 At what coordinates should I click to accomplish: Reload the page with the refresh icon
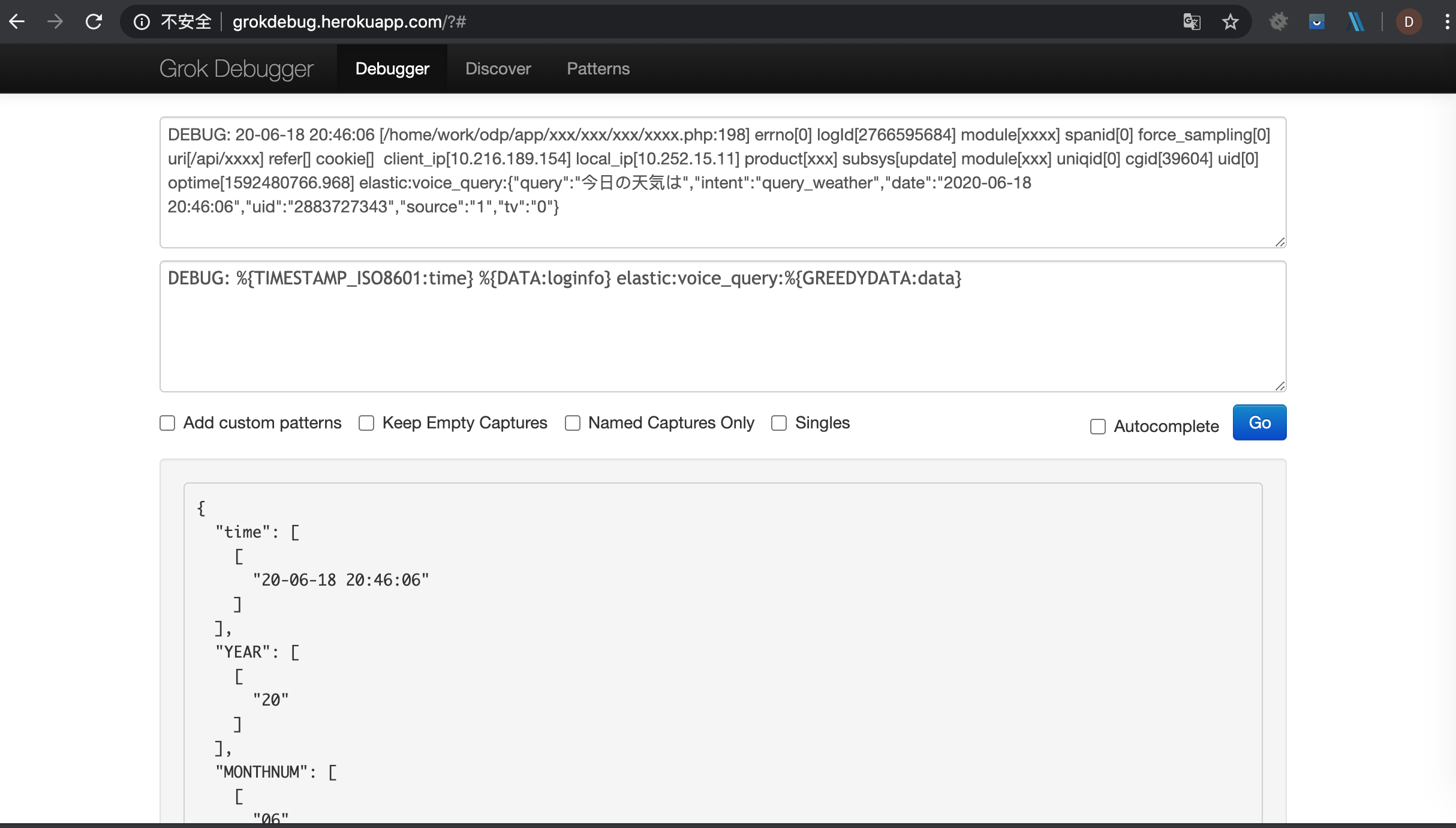click(x=94, y=22)
